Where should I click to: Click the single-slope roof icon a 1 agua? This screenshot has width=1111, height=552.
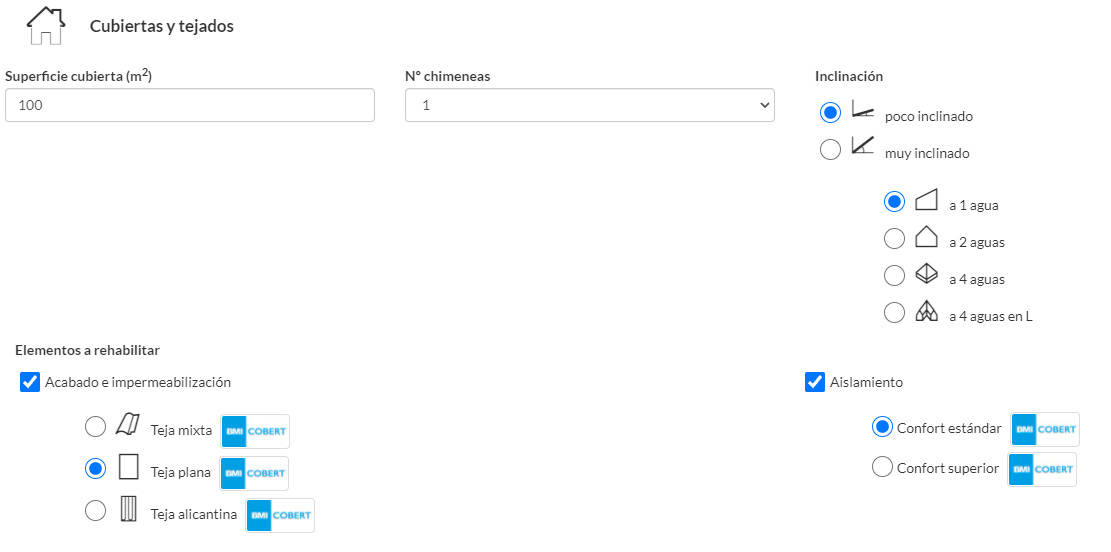pos(926,200)
